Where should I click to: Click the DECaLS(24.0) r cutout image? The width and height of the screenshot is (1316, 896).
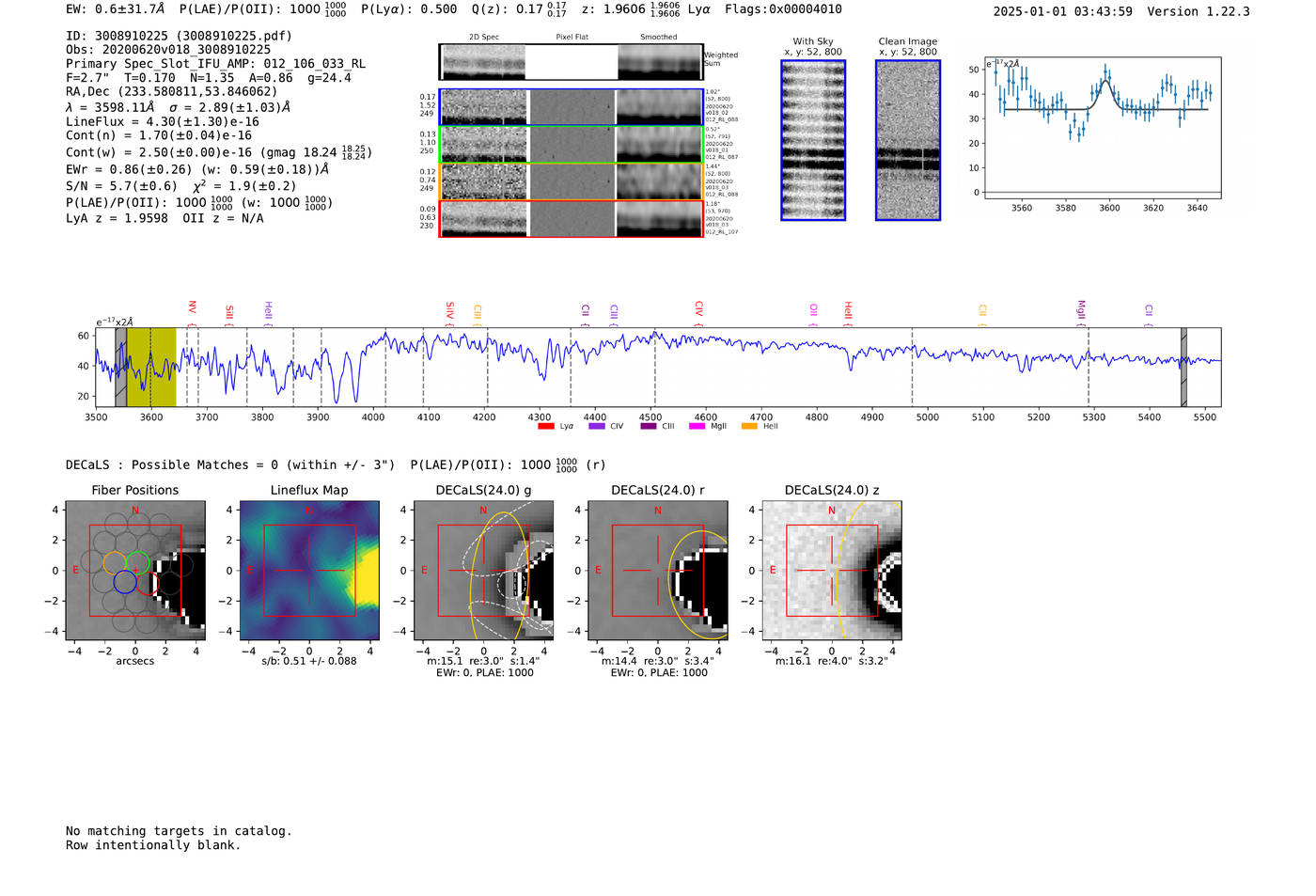[658, 571]
